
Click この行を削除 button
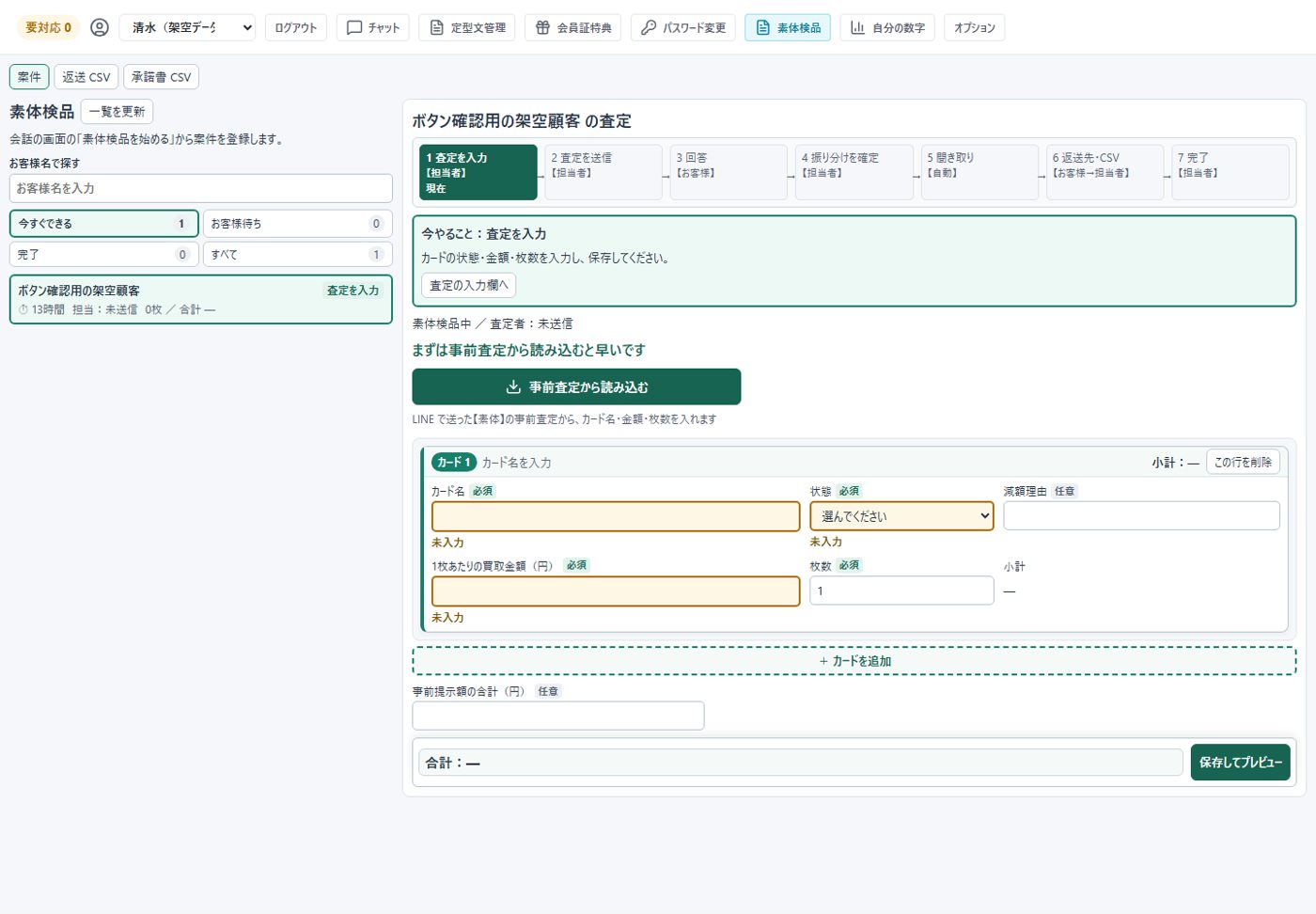1243,462
